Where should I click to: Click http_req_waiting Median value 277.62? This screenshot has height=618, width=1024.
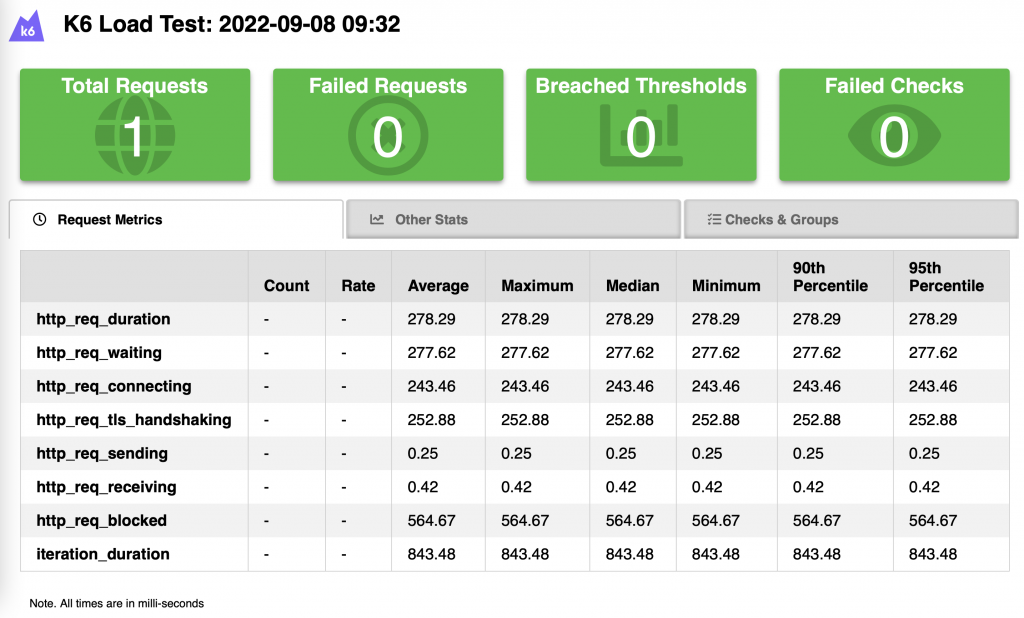coord(630,353)
